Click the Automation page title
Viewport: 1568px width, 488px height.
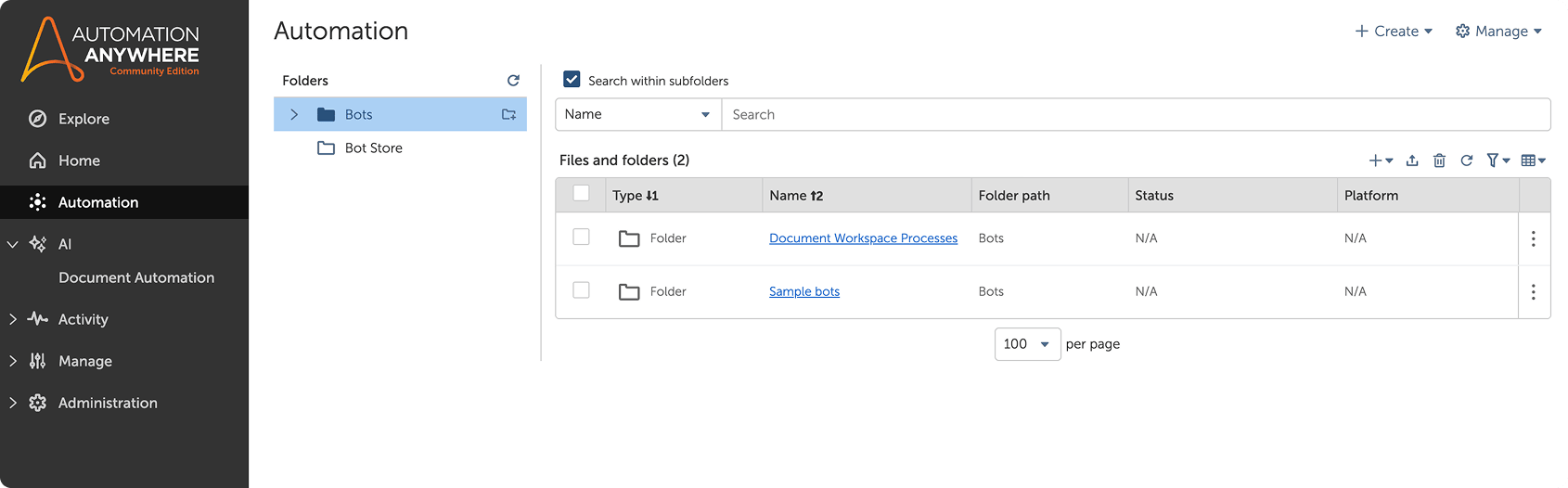[x=341, y=31]
